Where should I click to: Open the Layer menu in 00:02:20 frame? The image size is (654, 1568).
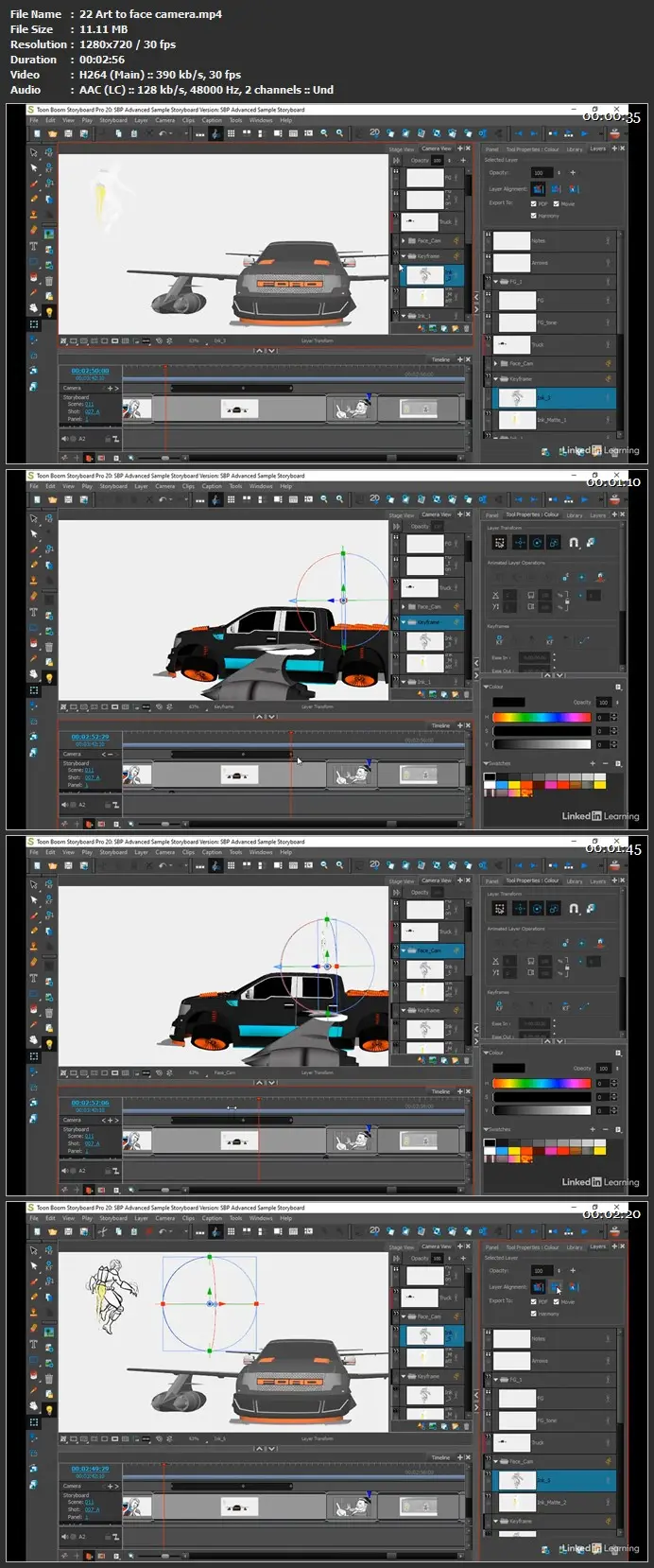[x=141, y=1218]
